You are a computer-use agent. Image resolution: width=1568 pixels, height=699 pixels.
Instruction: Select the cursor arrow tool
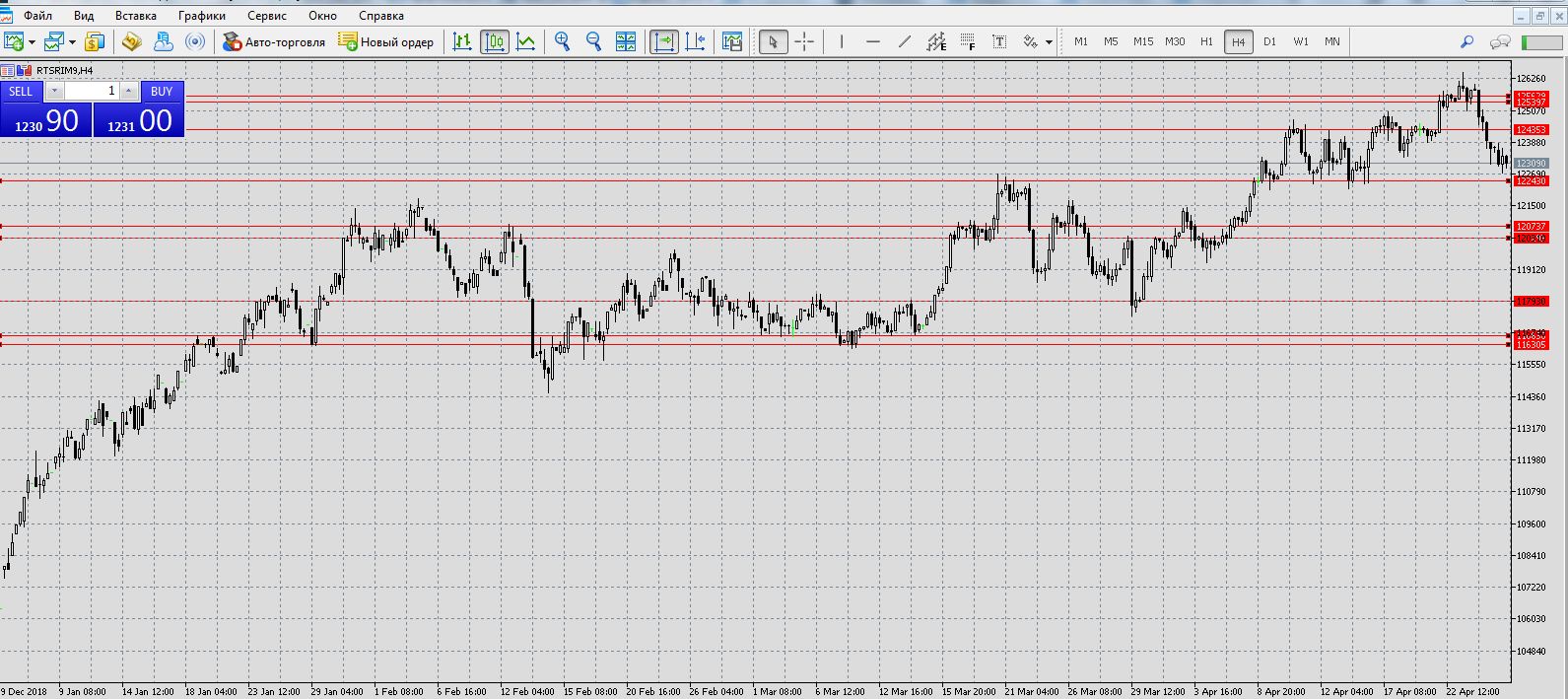774,41
